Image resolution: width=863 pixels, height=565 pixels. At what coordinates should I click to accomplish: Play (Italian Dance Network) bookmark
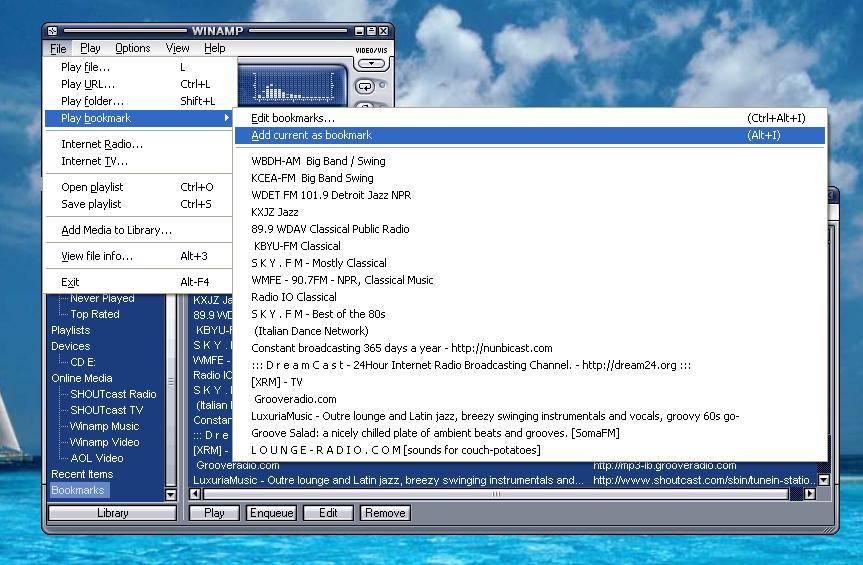pos(529,331)
